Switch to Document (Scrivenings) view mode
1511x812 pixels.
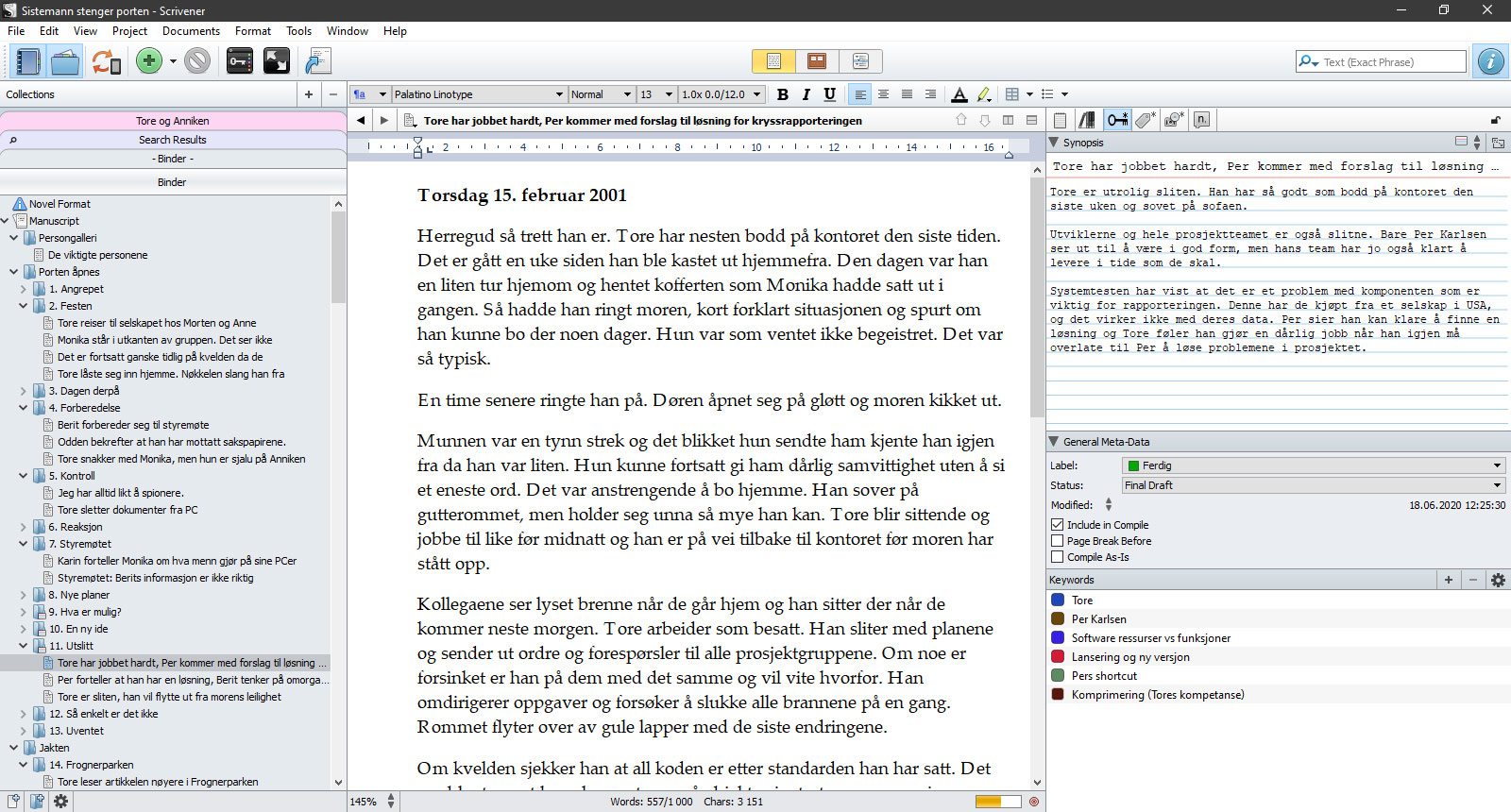pyautogui.click(x=773, y=61)
